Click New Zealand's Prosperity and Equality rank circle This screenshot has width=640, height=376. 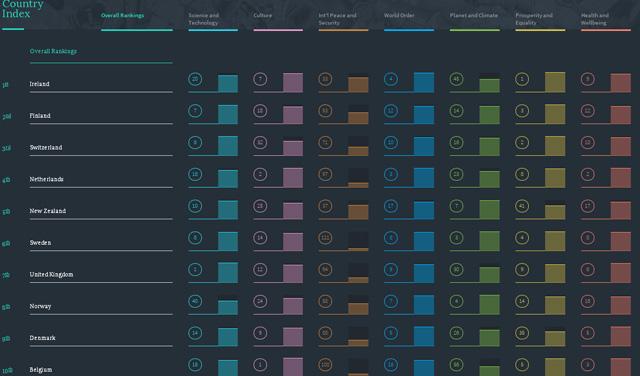522,206
